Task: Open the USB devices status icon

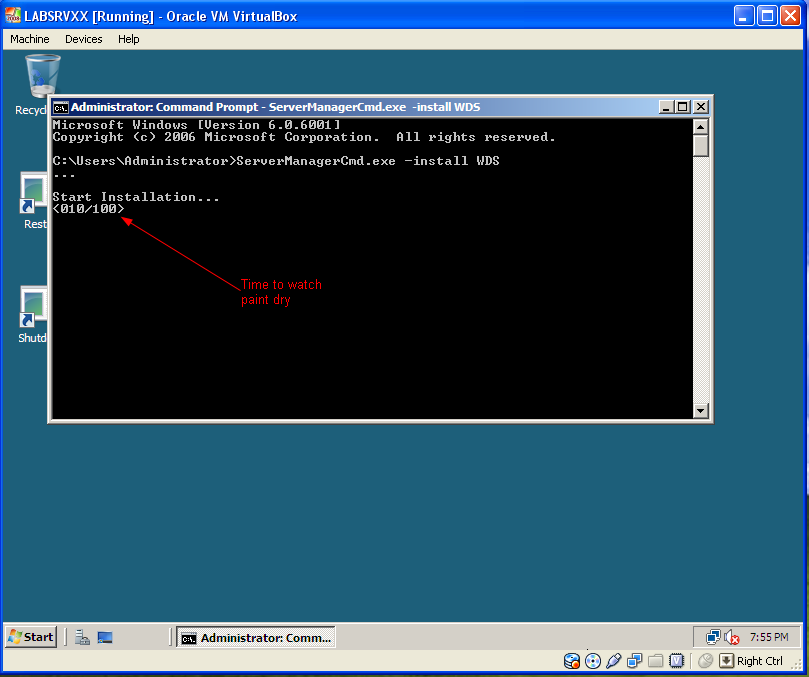Action: coord(614,661)
